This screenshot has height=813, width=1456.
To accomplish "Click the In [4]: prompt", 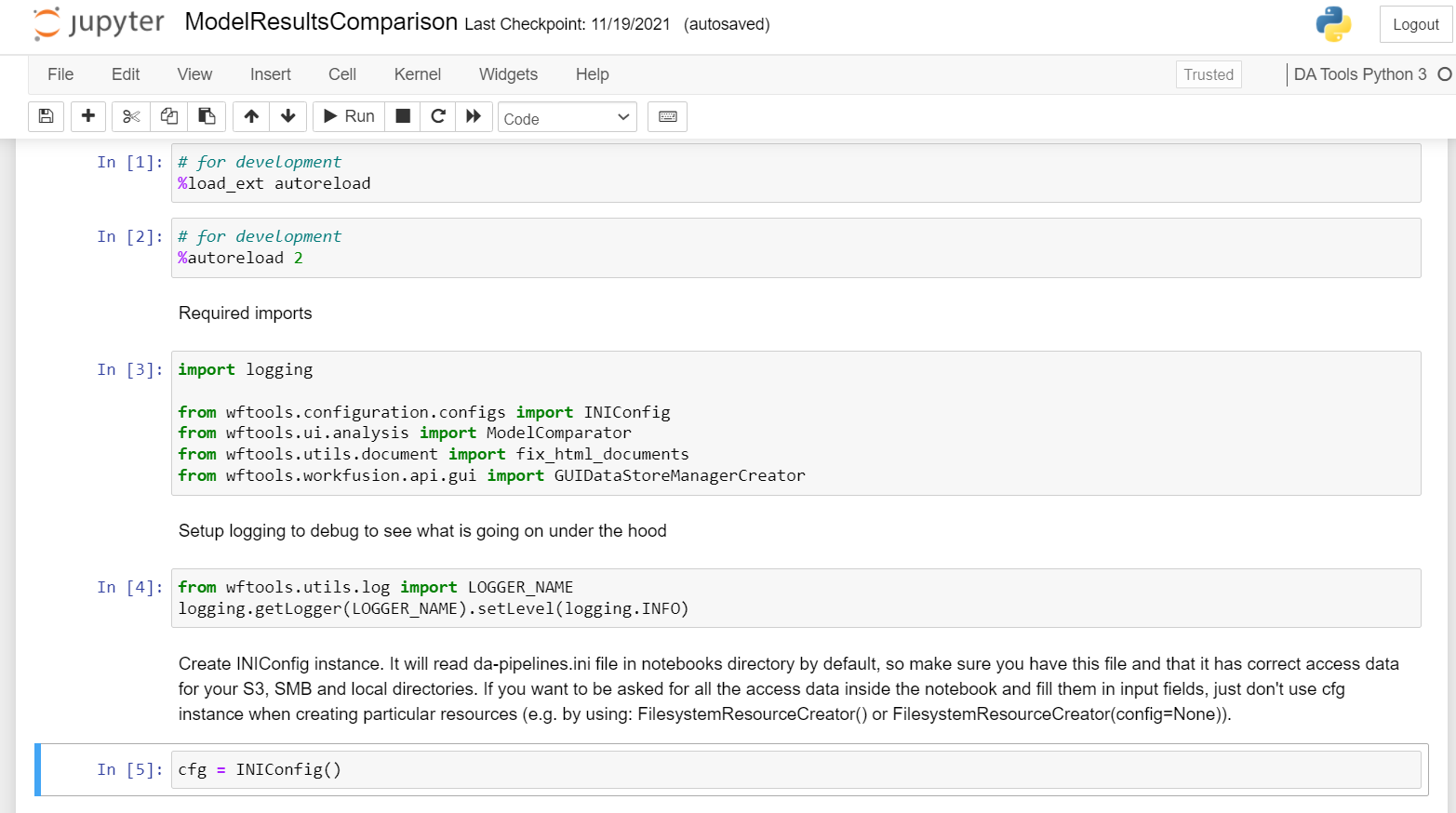I will pyautogui.click(x=130, y=587).
